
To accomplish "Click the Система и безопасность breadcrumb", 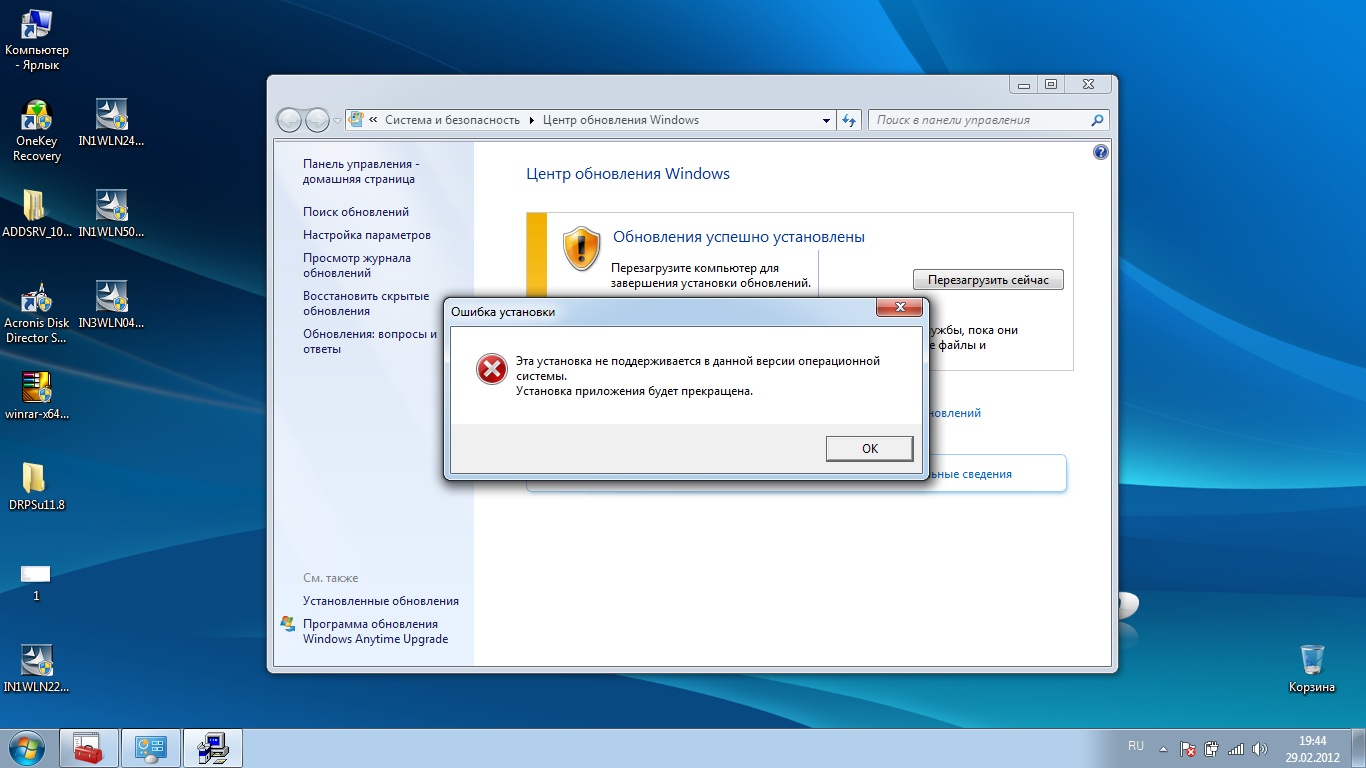I will [452, 120].
